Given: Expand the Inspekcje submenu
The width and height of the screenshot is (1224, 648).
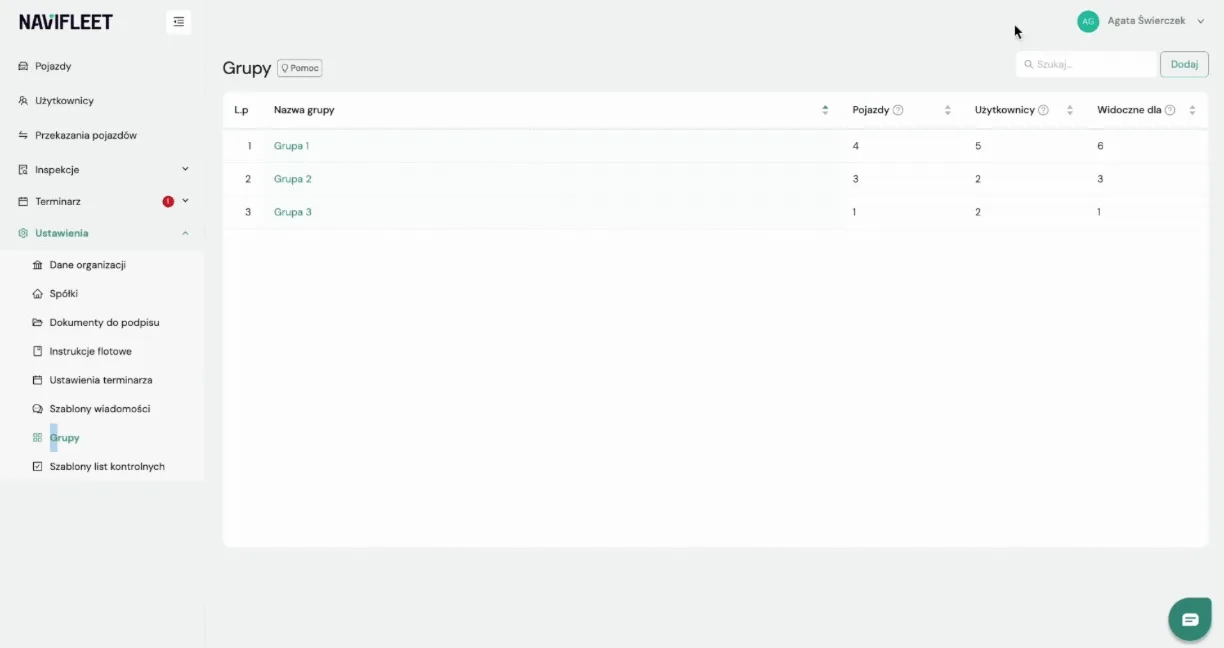Looking at the screenshot, I should [185, 169].
